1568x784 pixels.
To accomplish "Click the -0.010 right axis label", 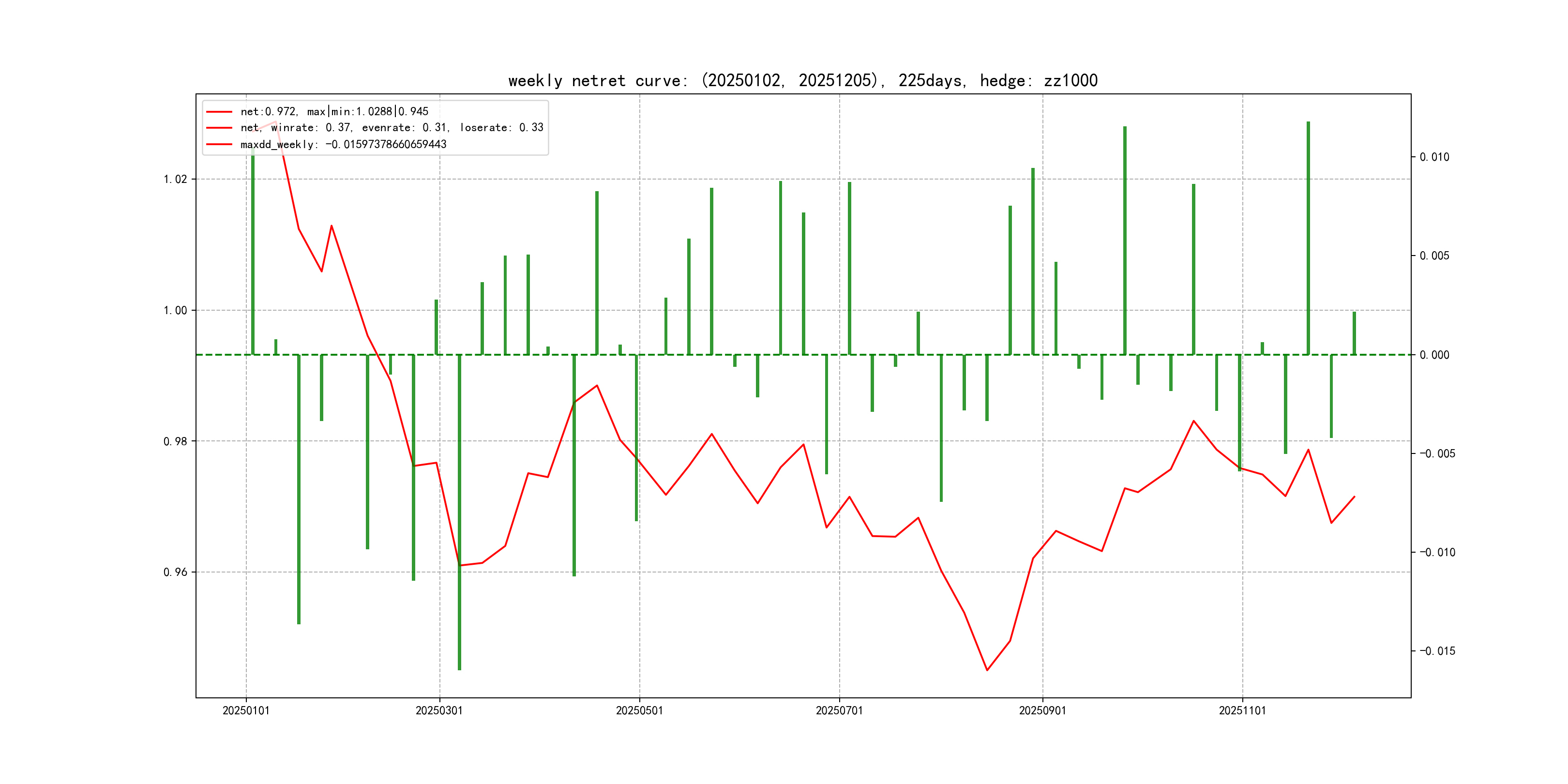I will coord(1437,553).
